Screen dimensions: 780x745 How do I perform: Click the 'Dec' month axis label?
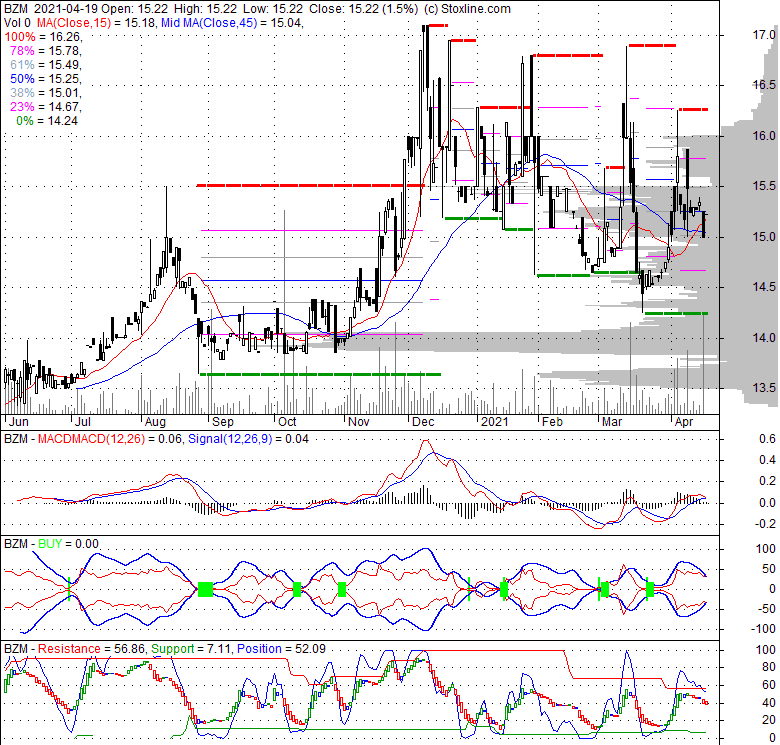click(423, 422)
